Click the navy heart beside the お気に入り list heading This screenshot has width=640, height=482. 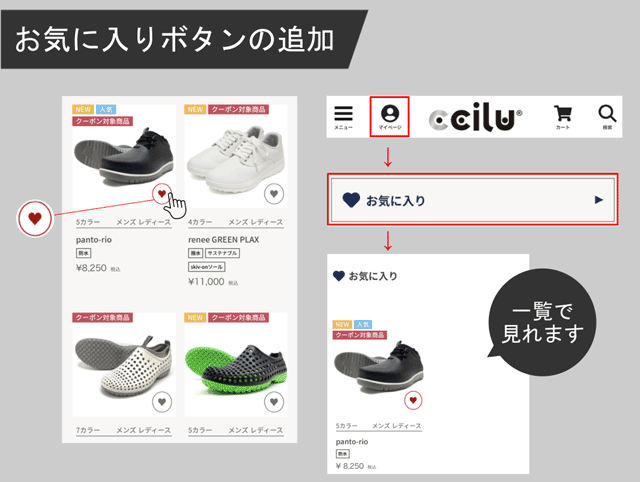(x=339, y=276)
